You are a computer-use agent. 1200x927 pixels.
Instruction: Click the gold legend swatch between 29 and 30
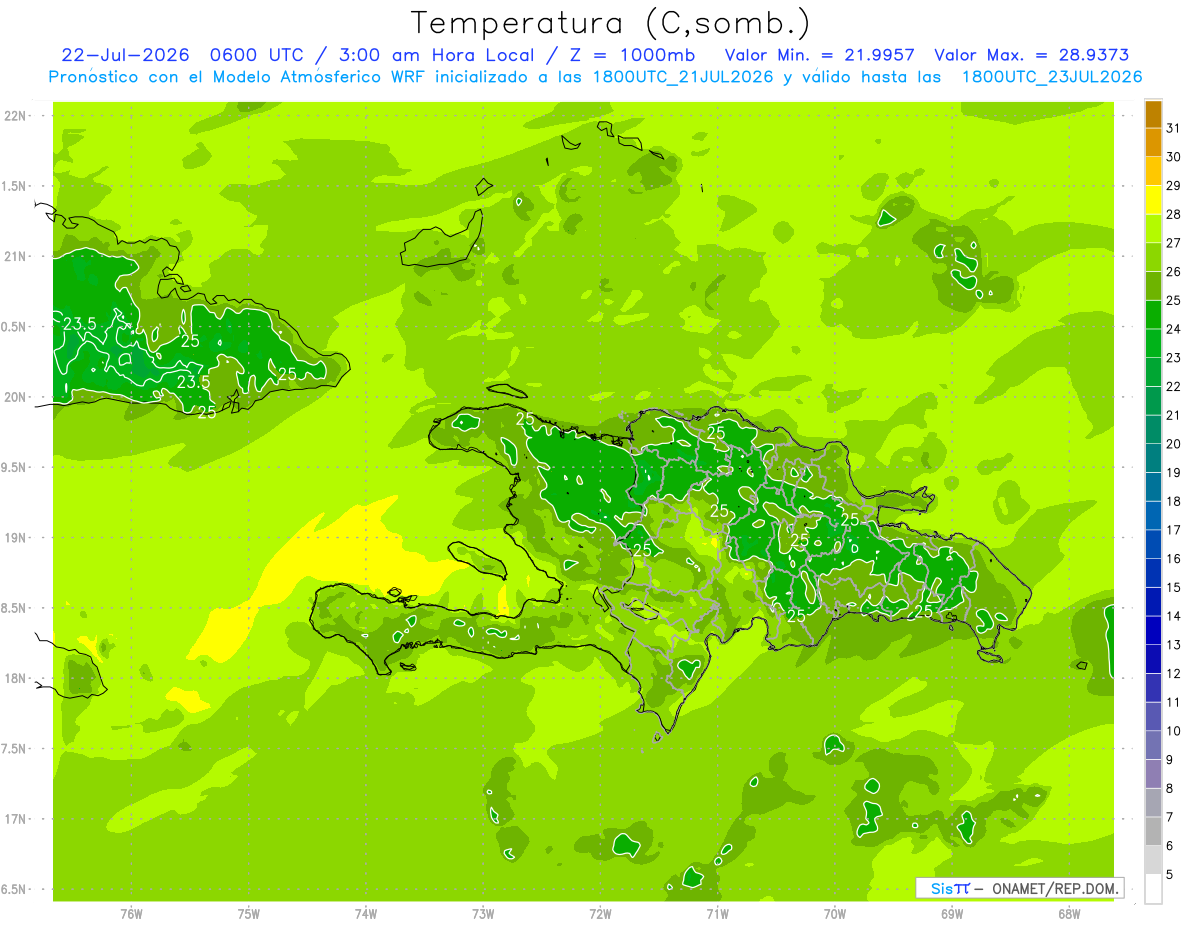click(1153, 171)
